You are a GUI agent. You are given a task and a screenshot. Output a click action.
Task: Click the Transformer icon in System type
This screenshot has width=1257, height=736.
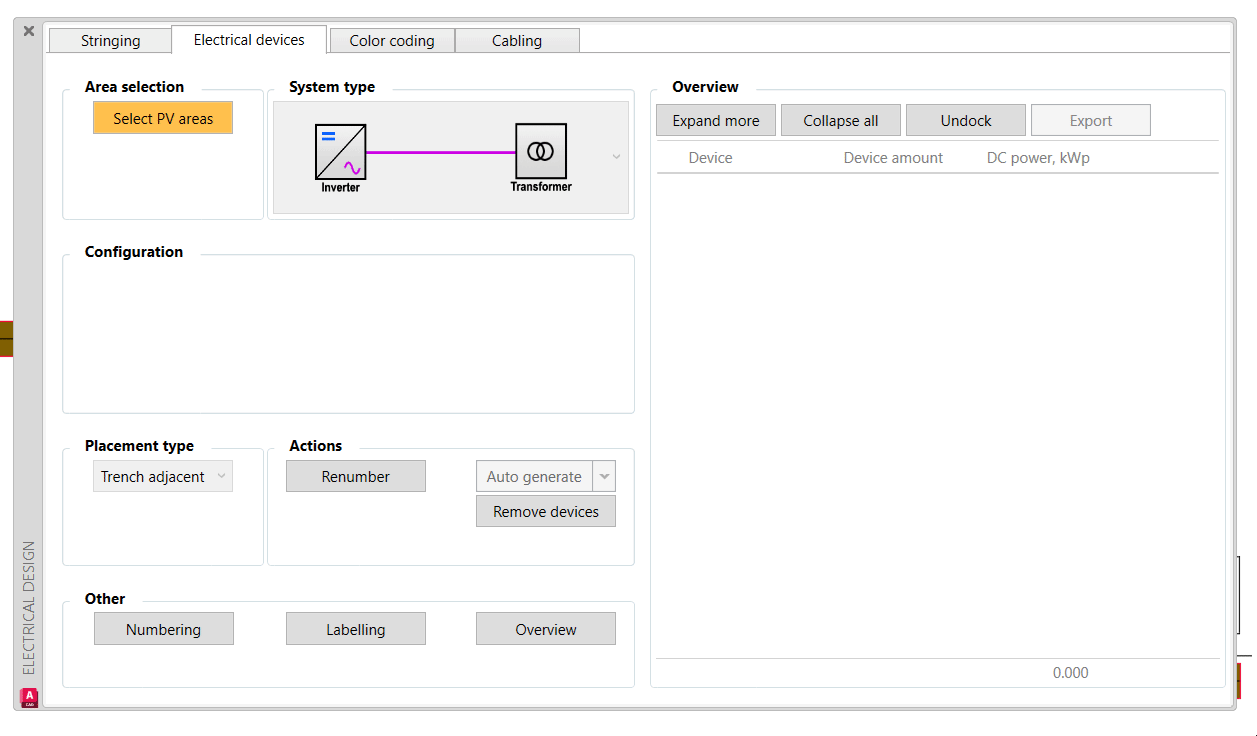[541, 151]
